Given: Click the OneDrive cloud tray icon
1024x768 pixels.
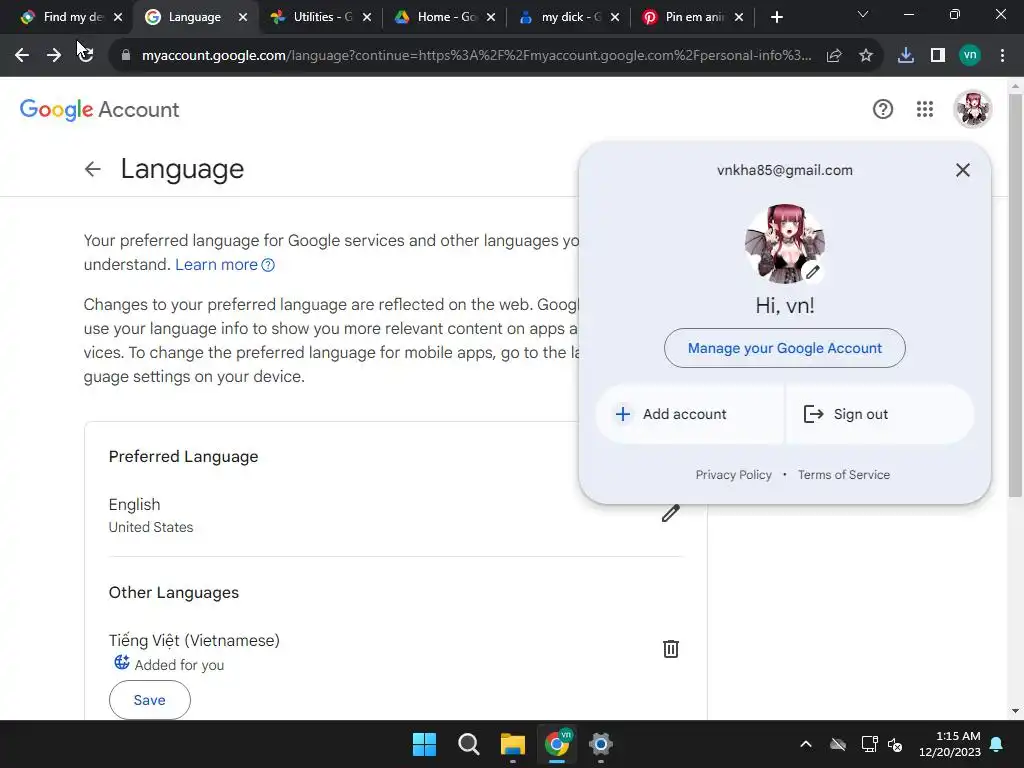Looking at the screenshot, I should click(x=838, y=744).
